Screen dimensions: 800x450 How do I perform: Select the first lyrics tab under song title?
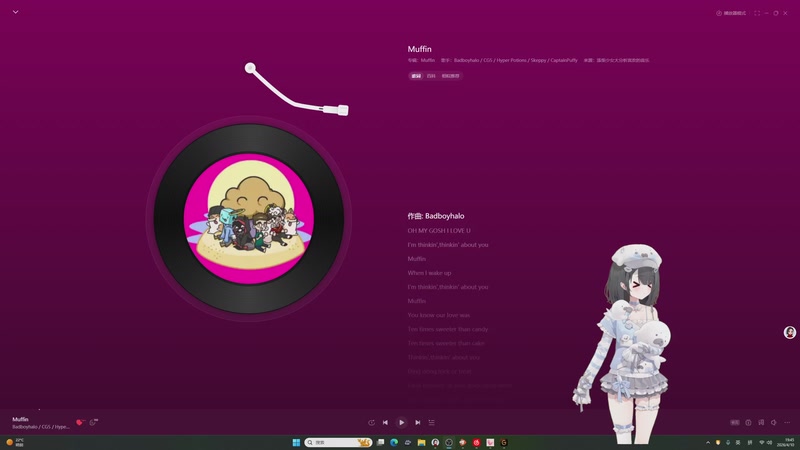pyautogui.click(x=416, y=76)
